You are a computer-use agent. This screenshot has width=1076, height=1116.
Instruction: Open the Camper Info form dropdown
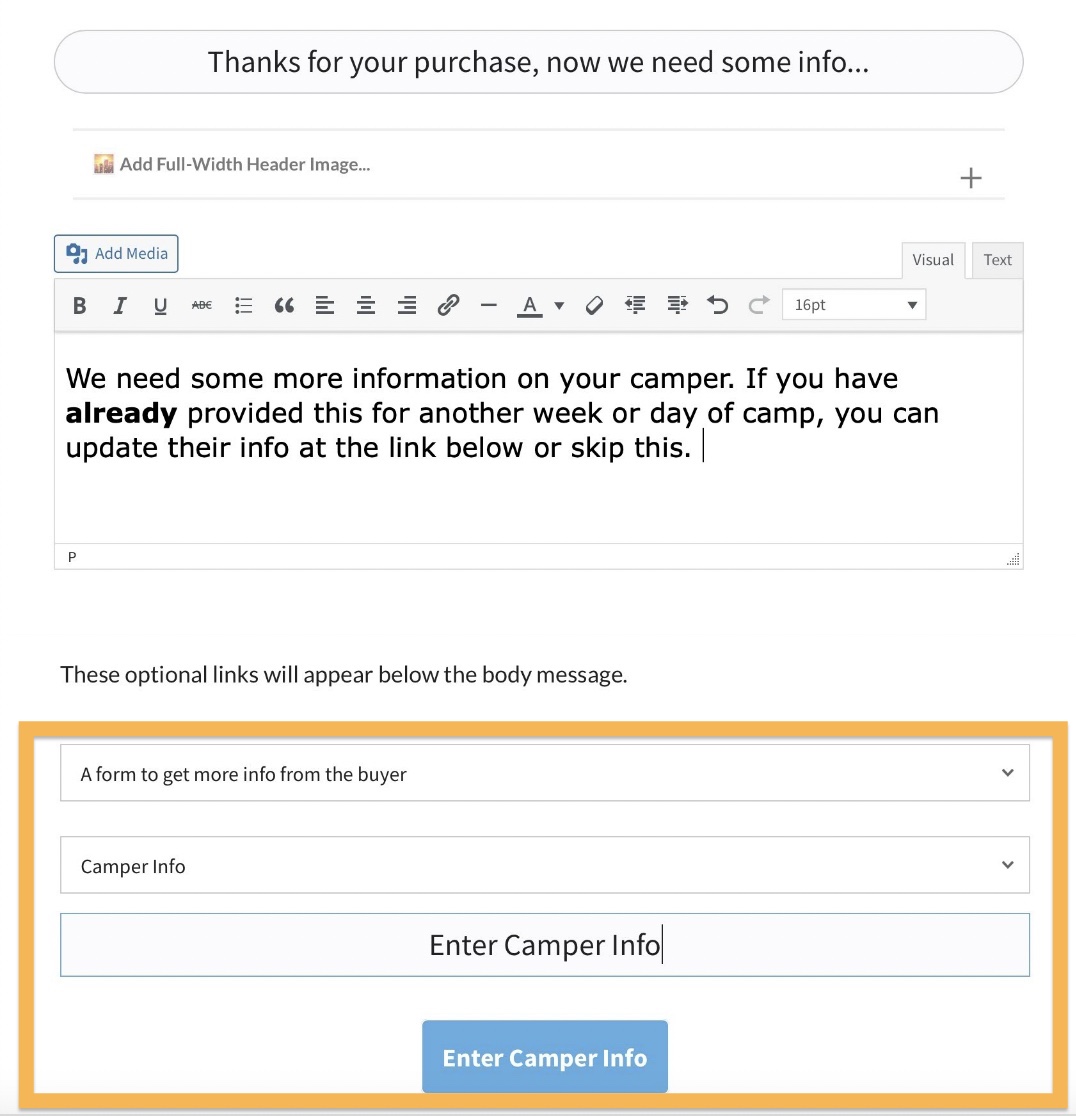(545, 865)
